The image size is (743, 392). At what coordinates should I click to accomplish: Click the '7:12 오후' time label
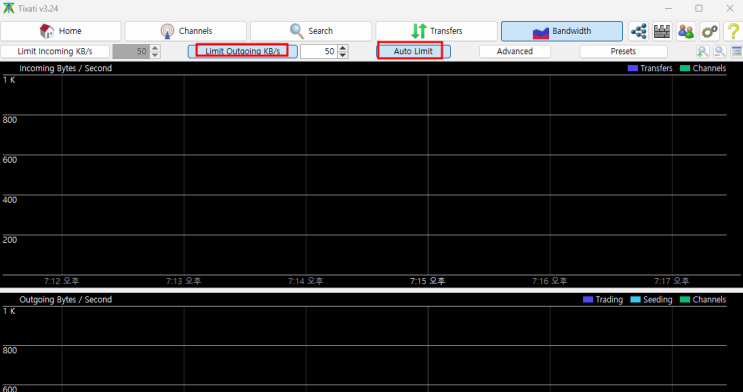coord(62,281)
